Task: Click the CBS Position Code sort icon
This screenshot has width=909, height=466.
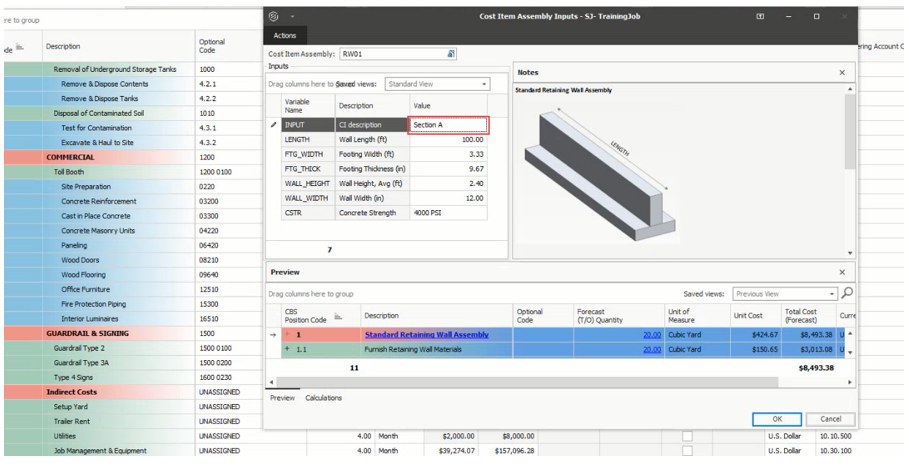Action: (x=336, y=317)
